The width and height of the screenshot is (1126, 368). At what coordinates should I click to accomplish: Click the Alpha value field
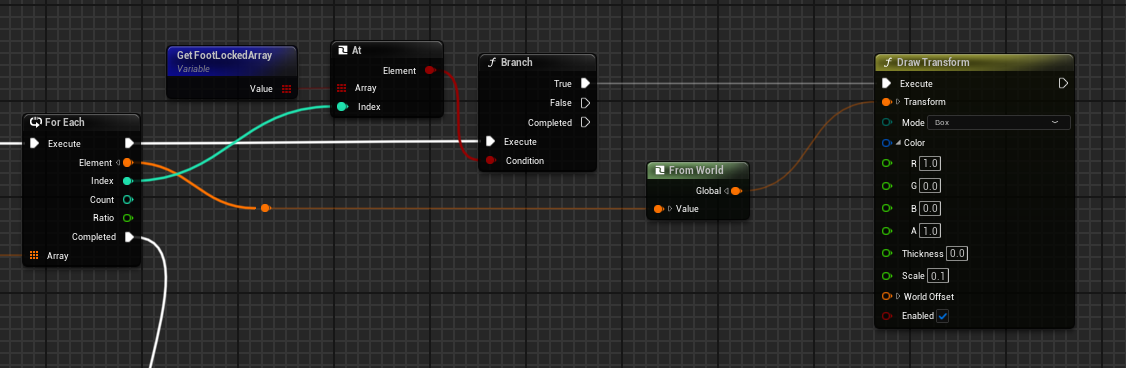[x=931, y=231]
